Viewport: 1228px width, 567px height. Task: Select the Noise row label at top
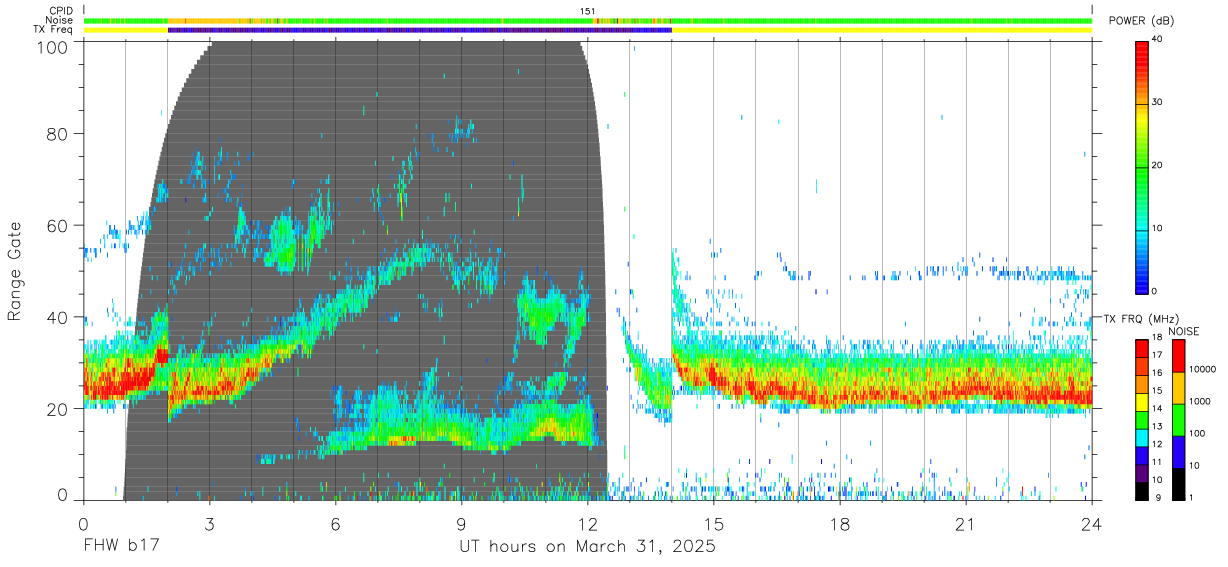point(61,20)
